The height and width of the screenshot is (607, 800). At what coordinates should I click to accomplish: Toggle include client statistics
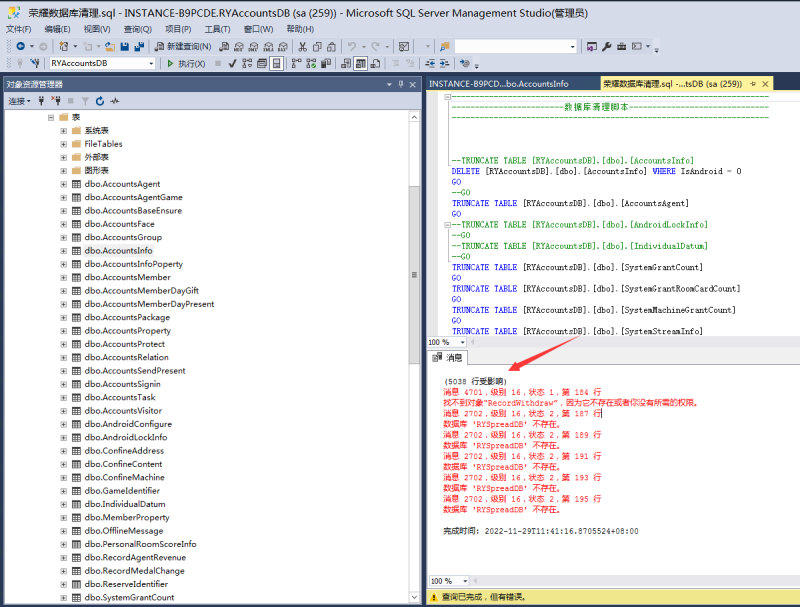(326, 63)
